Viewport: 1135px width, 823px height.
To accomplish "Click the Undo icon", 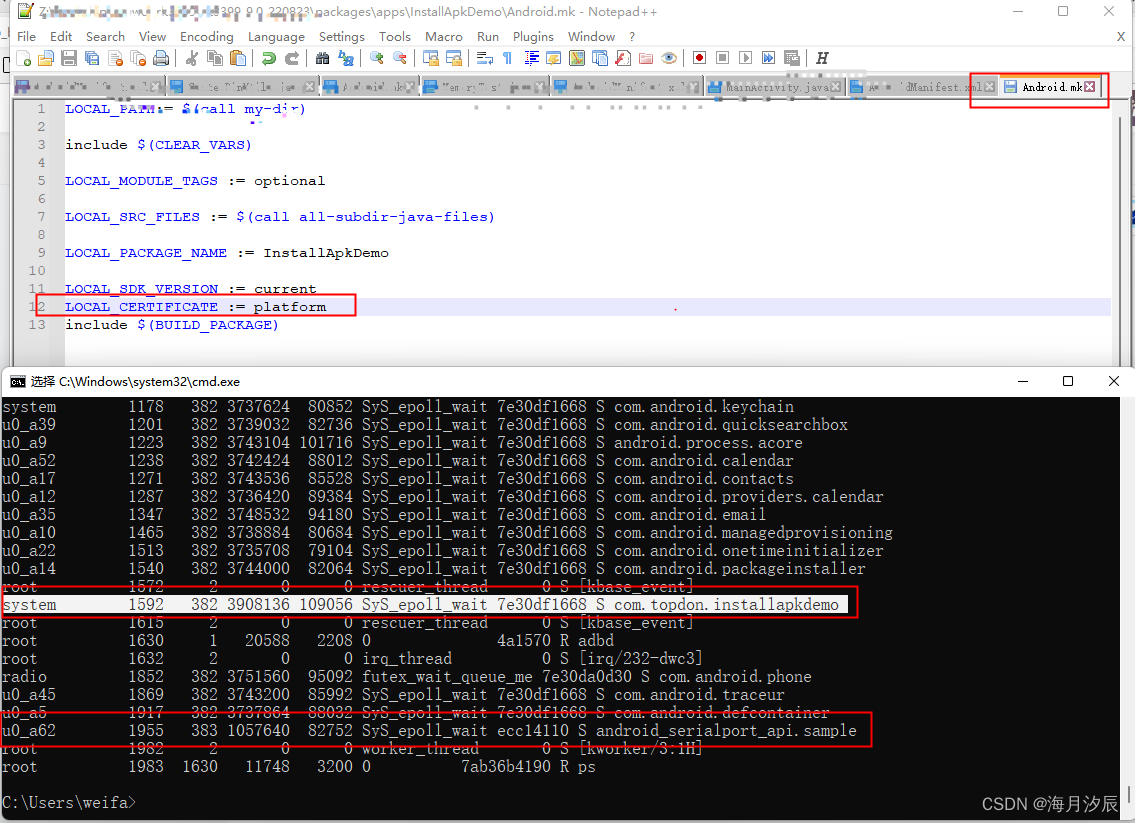I will (x=268, y=58).
